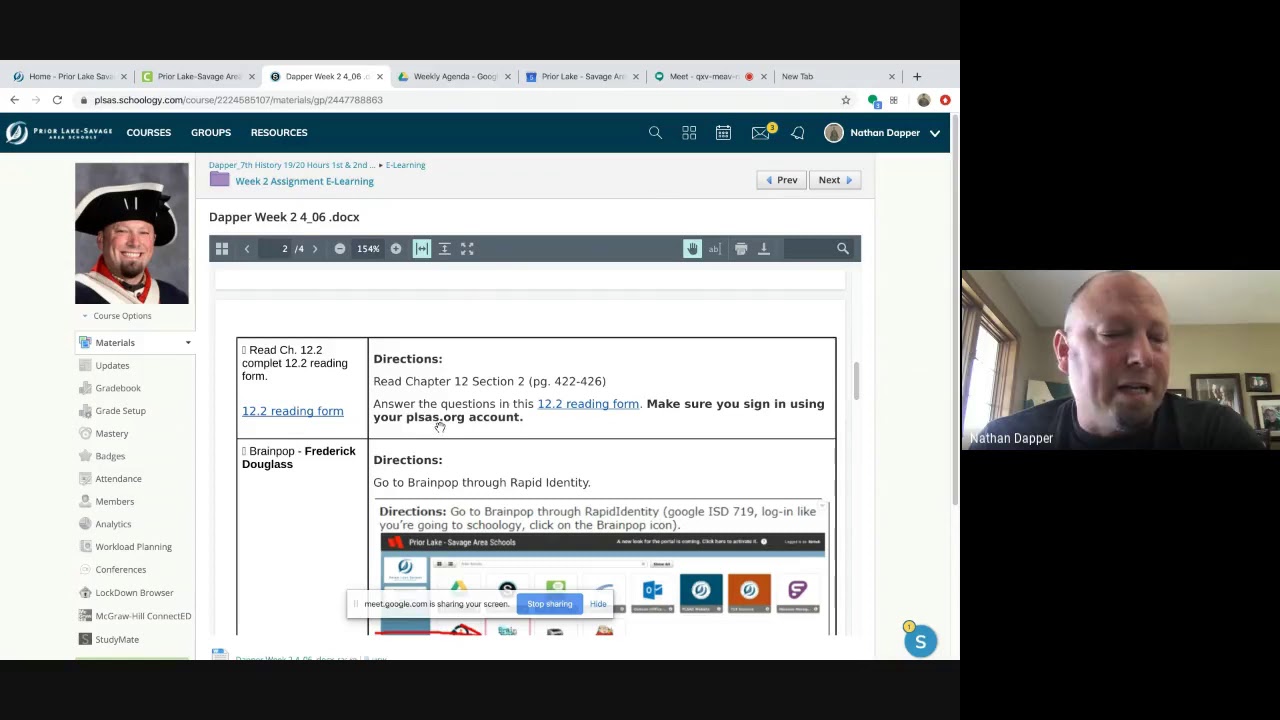Screen dimensions: 1280x720
Task: Zoom out of the document
Action: [340, 249]
